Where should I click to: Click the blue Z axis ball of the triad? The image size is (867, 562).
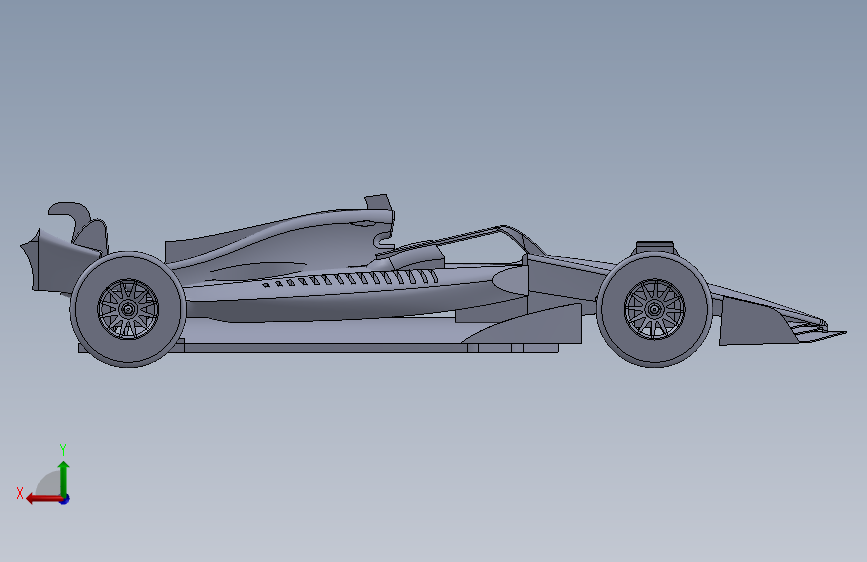tap(65, 500)
